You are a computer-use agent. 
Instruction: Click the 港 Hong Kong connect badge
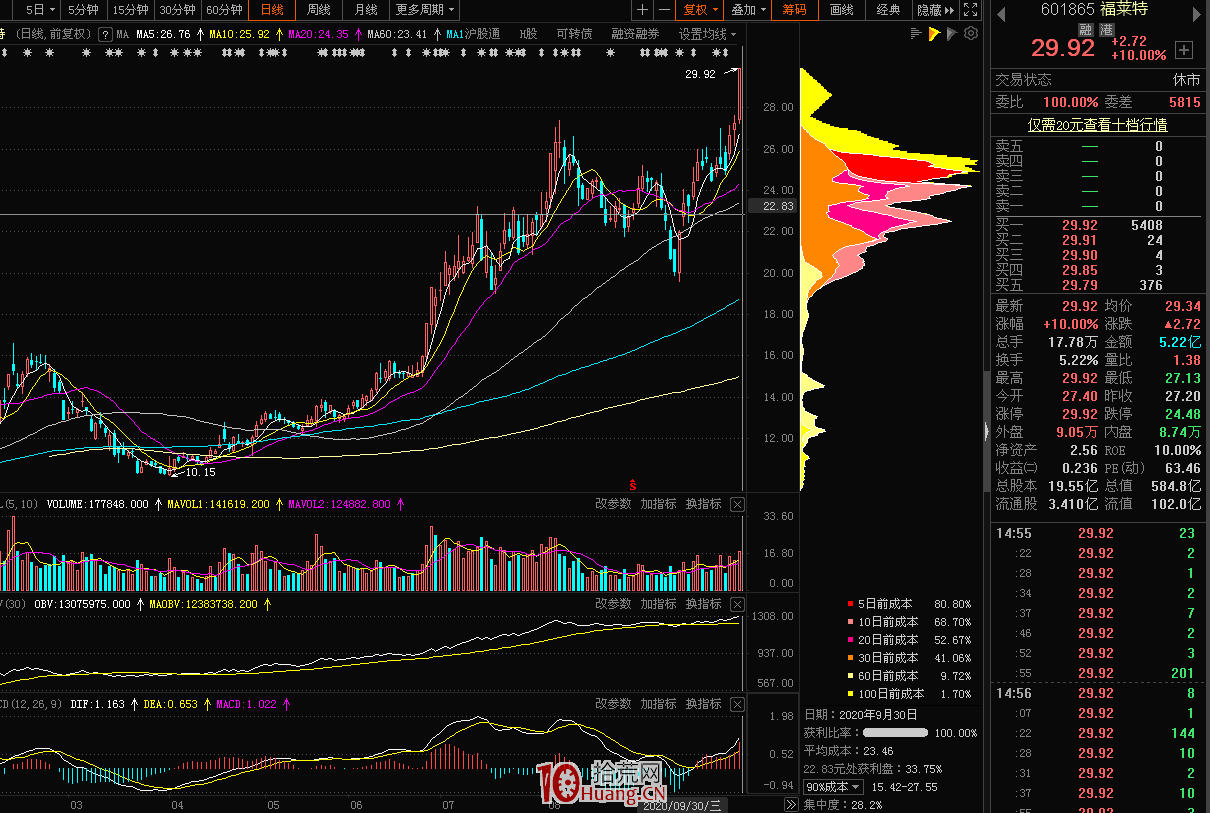1105,30
